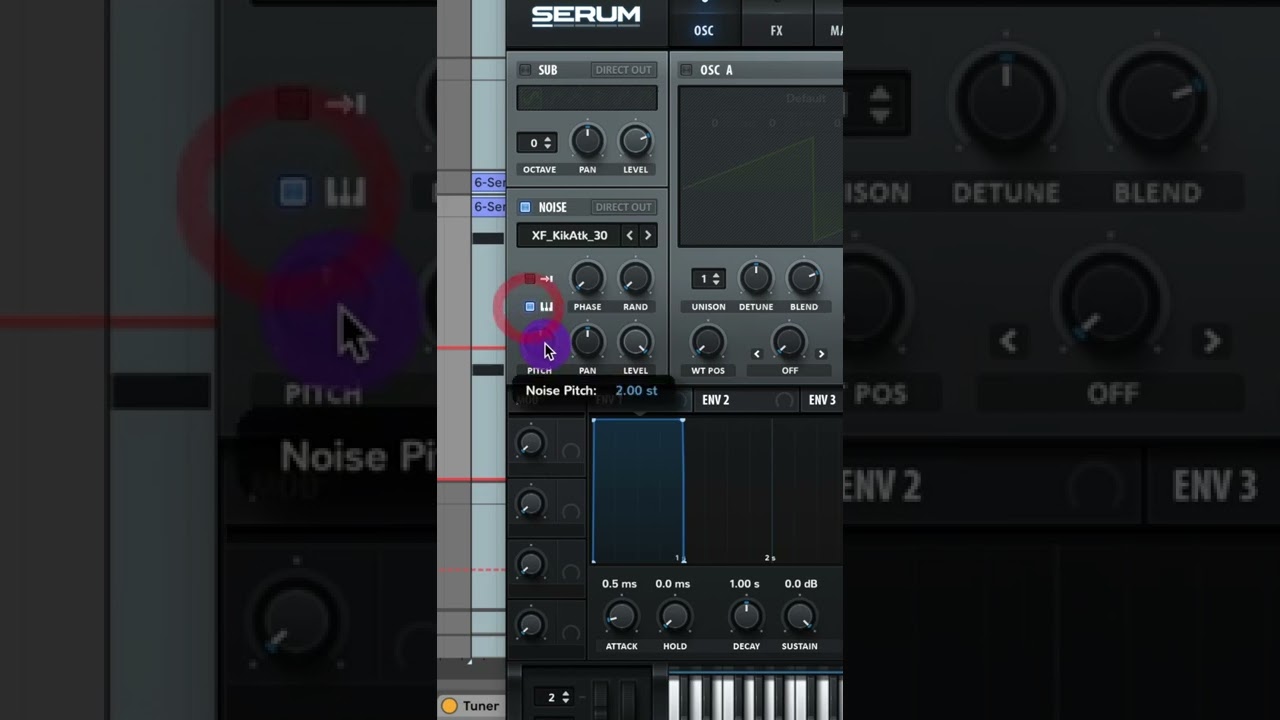Open the Serum logo menu
The width and height of the screenshot is (1280, 720).
coord(585,16)
